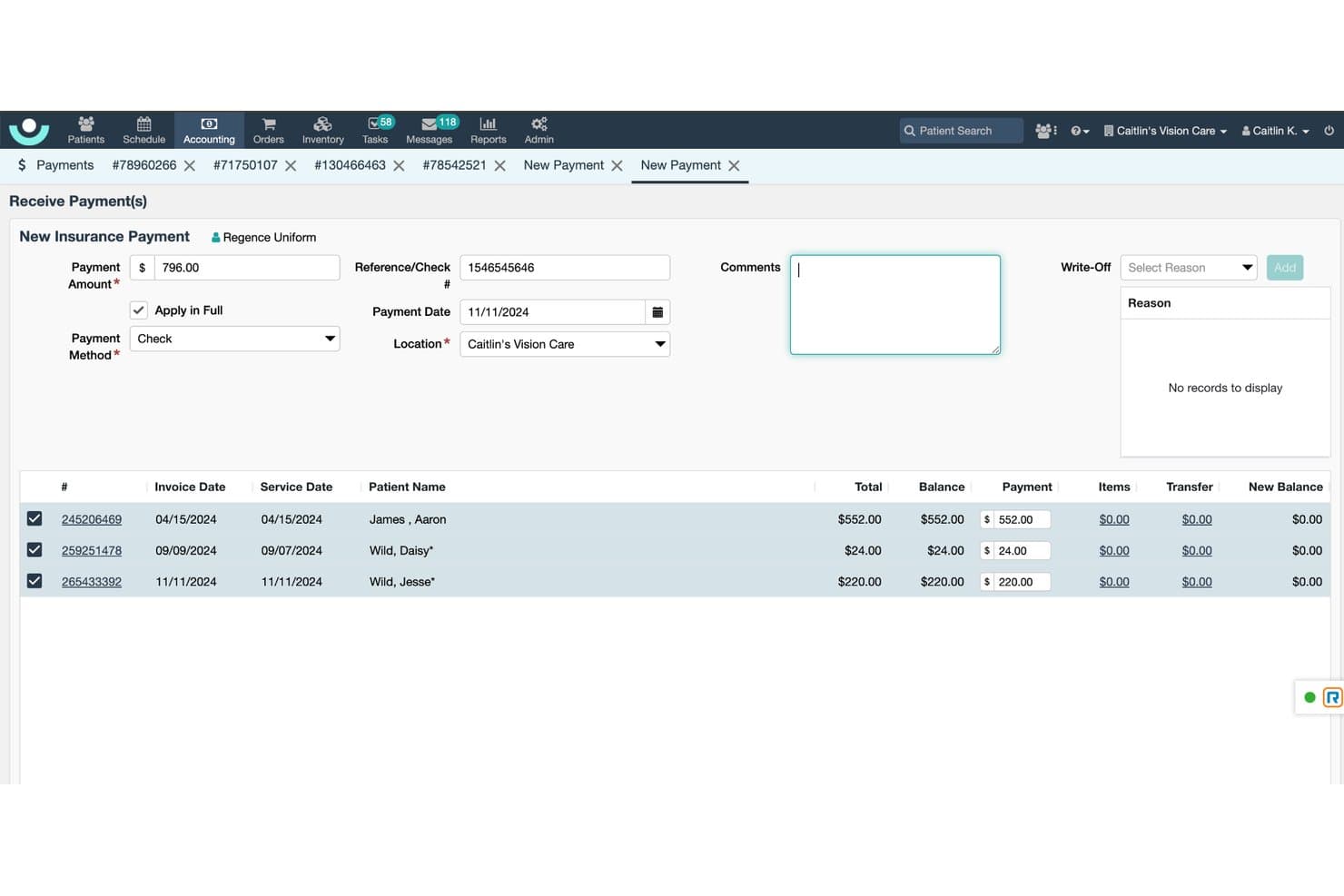The width and height of the screenshot is (1344, 896).
Task: Switch to the #71750107 tab
Action: pyautogui.click(x=245, y=165)
